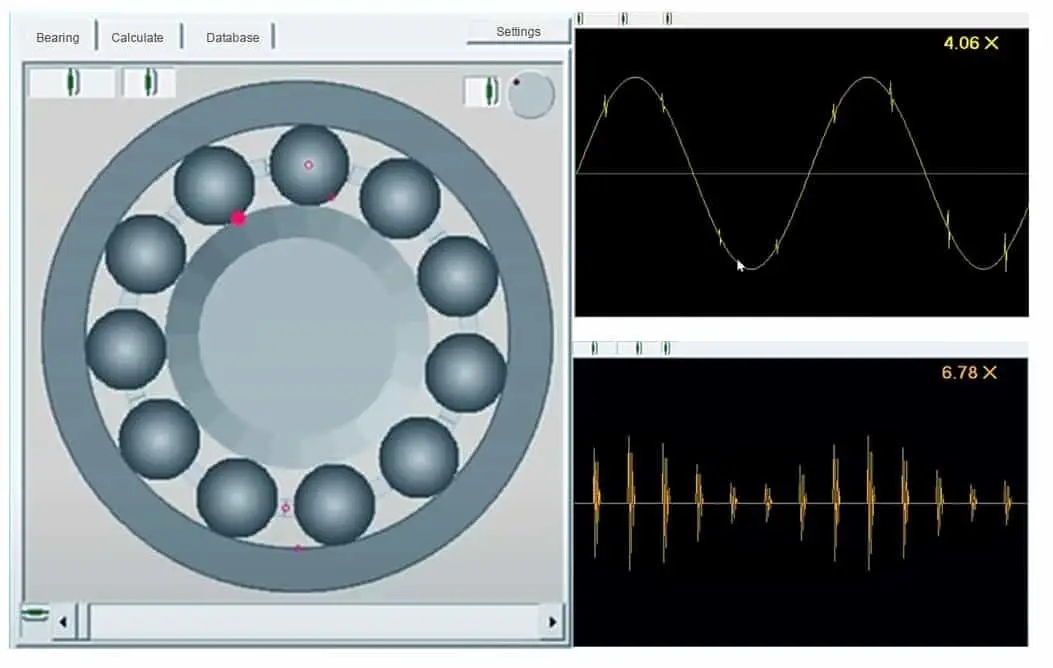Click the first marker above the impulse waveform
Viewport: 1053px width, 668px height.
(x=595, y=348)
